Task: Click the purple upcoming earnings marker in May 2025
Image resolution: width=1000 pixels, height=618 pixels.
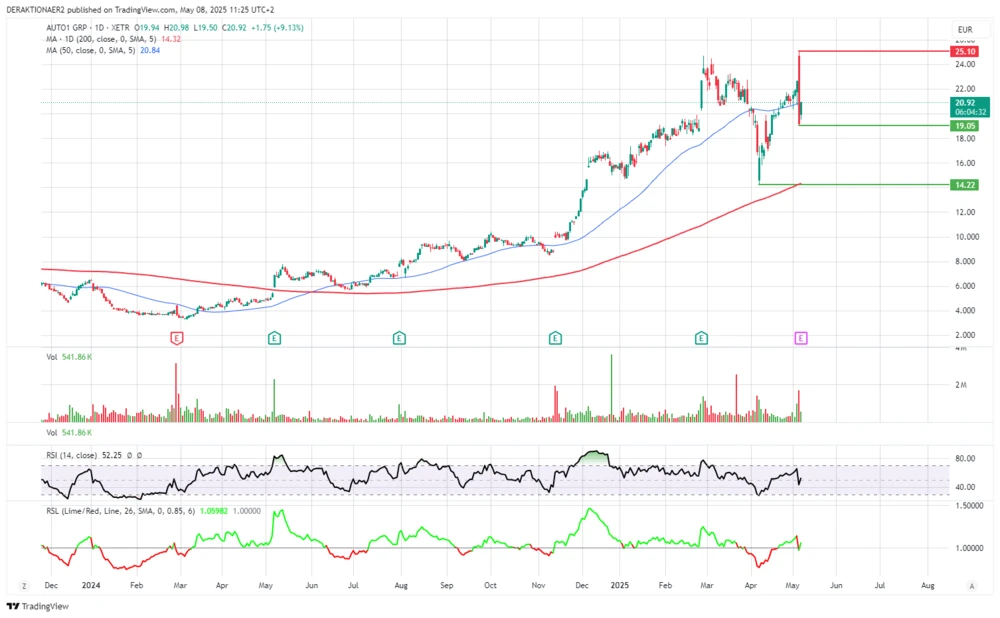Action: click(800, 339)
